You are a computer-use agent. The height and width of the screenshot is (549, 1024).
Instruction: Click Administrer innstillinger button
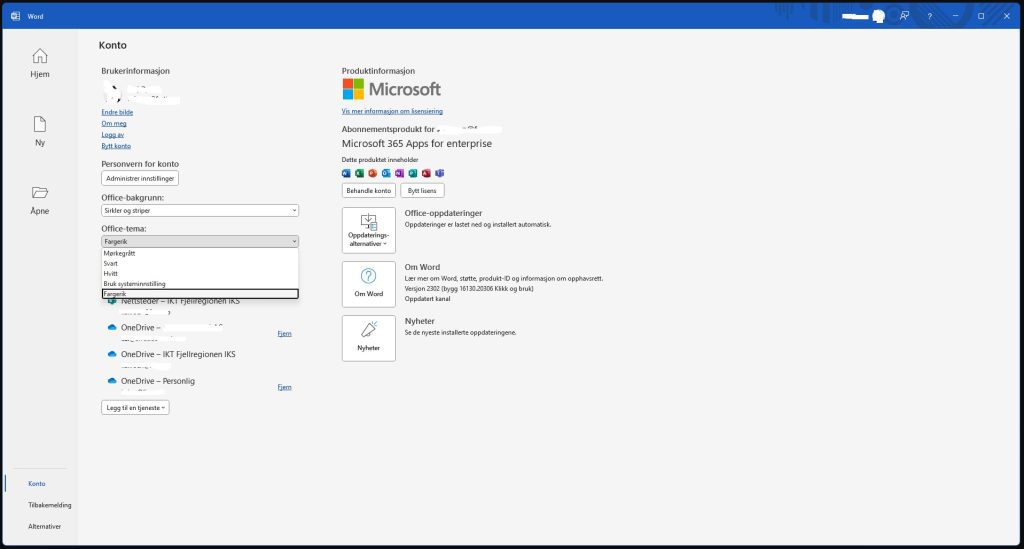click(140, 178)
